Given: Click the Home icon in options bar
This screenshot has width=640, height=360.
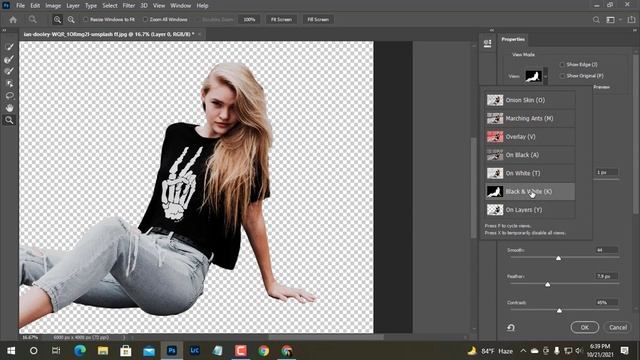Looking at the screenshot, I should [13, 20].
